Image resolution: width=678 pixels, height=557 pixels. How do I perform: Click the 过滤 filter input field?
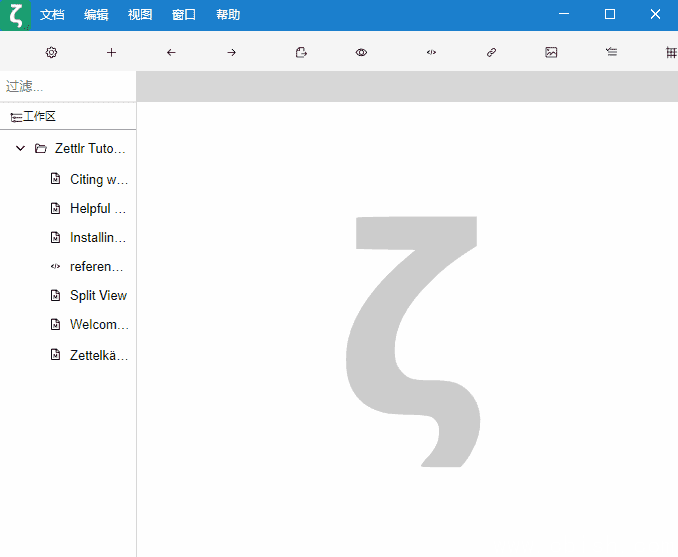coord(68,87)
